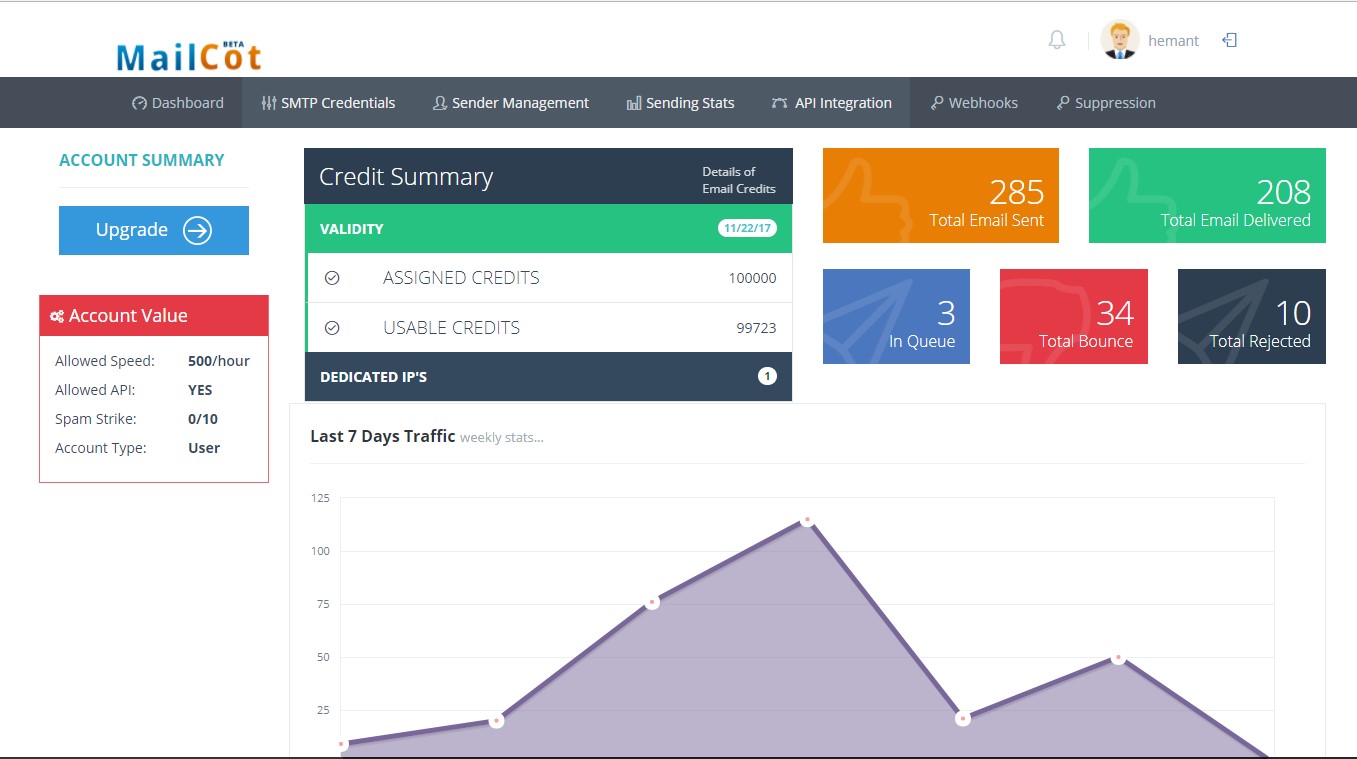Click the arrow circle on the Upgrade button
This screenshot has width=1357, height=759.
tap(197, 230)
